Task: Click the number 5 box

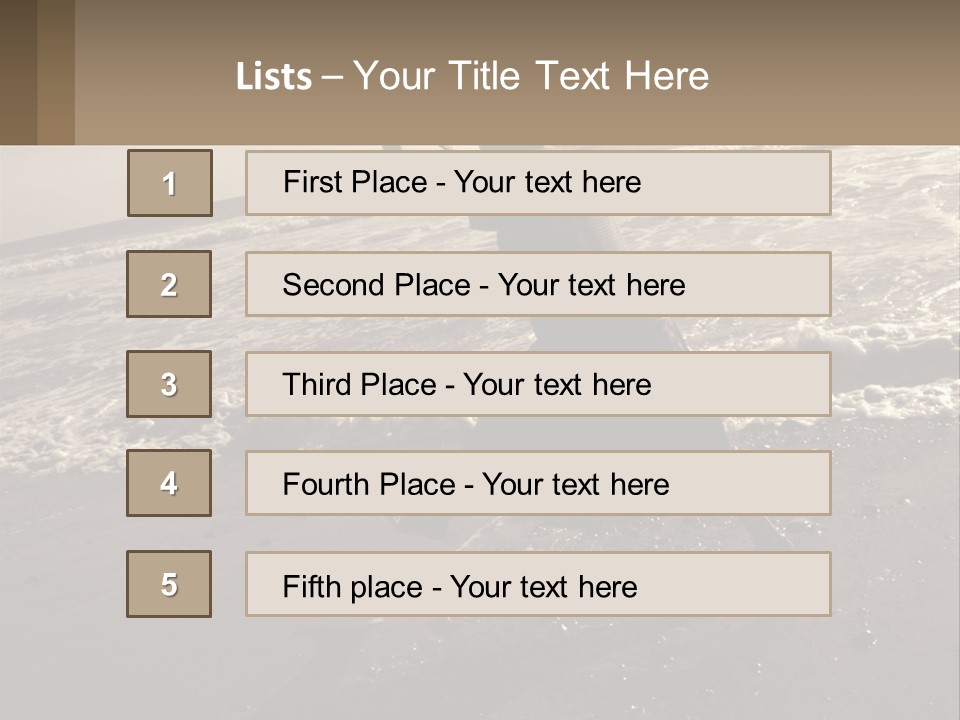Action: pos(169,584)
